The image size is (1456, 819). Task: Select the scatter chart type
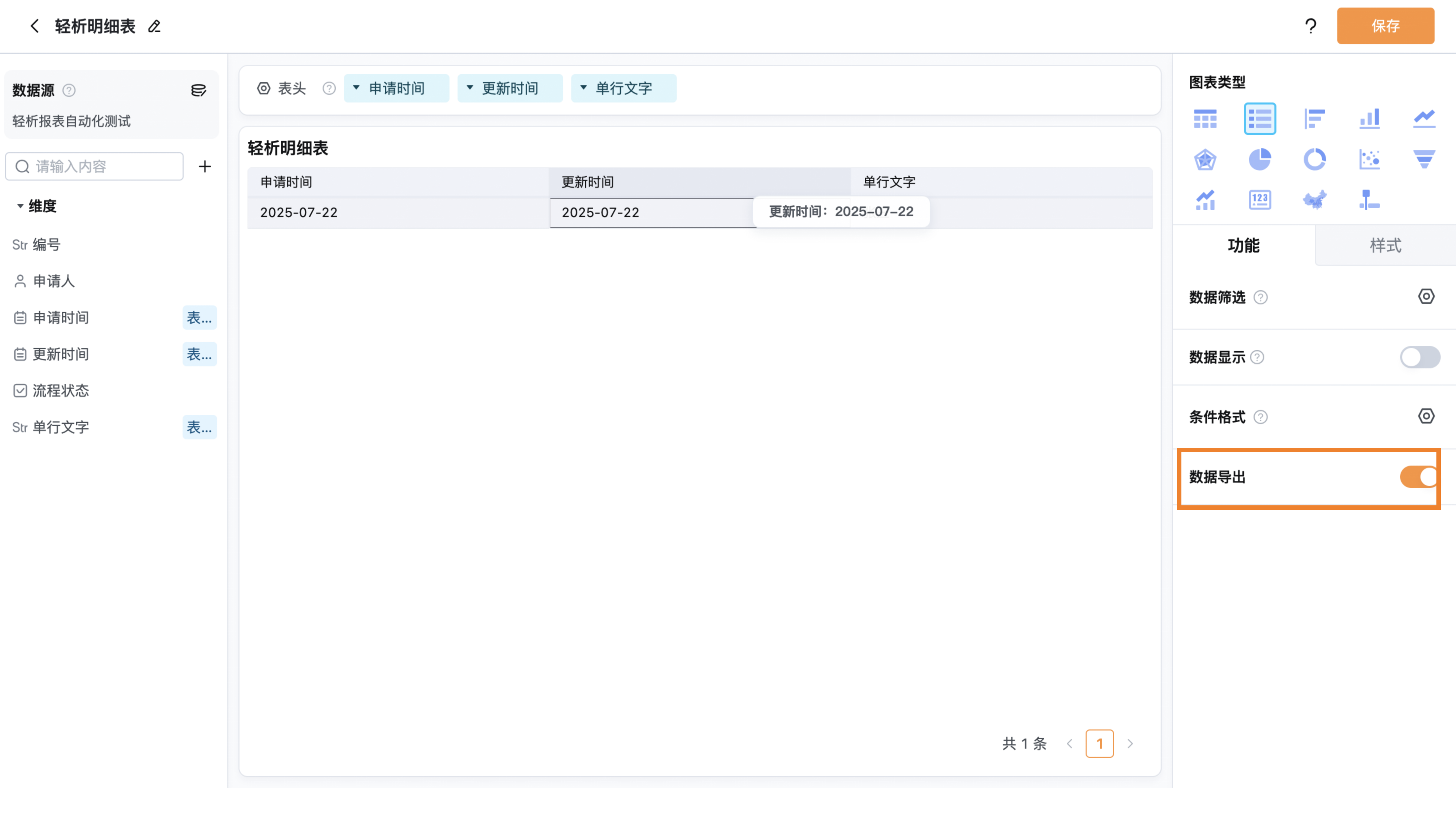[1370, 159]
